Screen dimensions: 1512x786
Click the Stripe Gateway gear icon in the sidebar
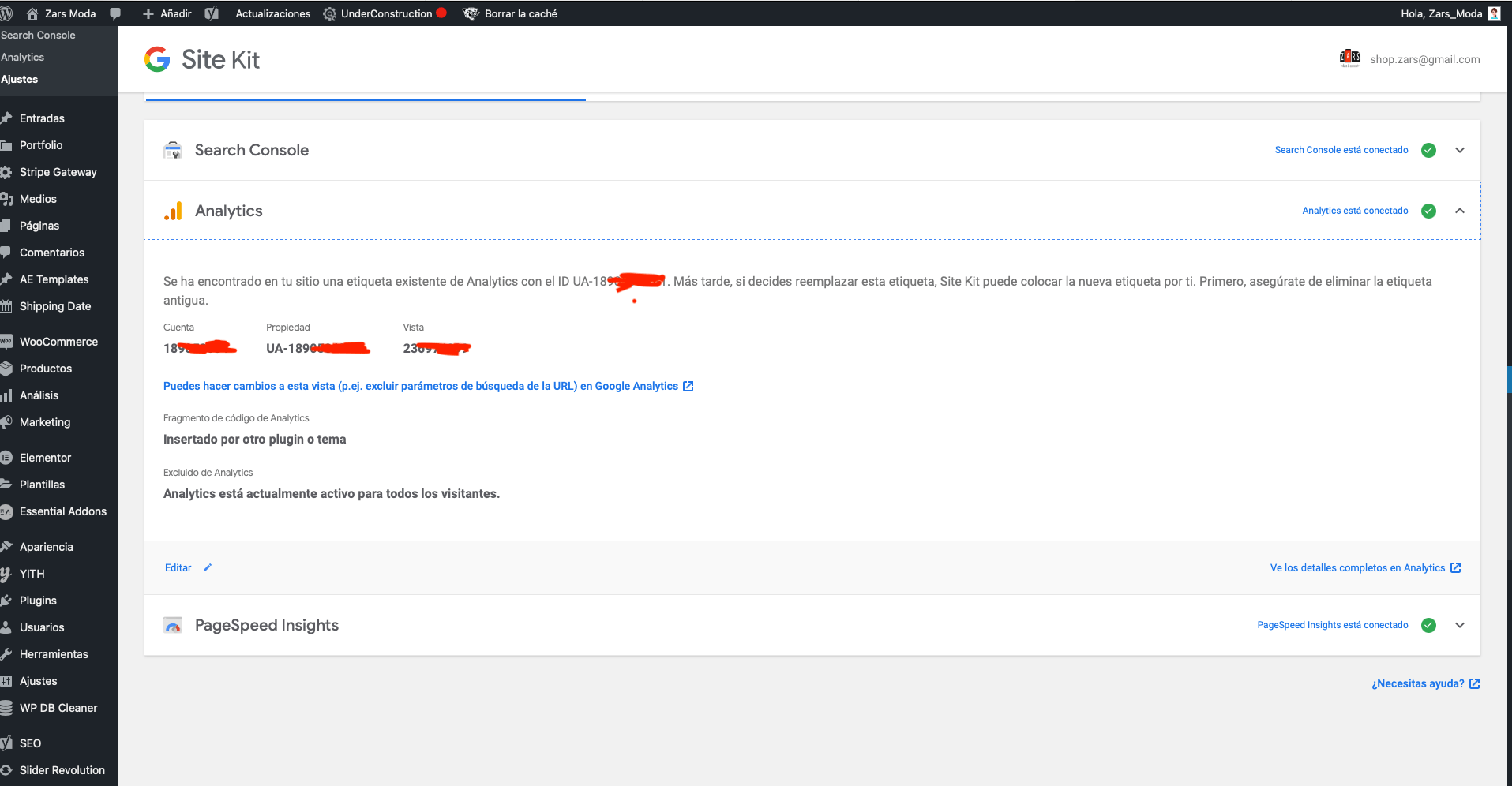(6, 172)
